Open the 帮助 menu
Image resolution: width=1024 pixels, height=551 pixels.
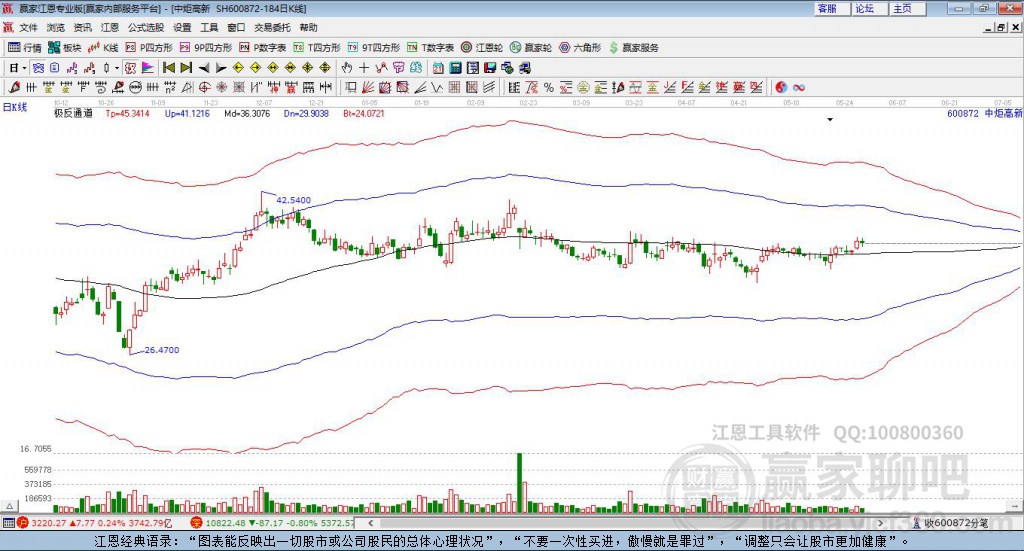308,27
